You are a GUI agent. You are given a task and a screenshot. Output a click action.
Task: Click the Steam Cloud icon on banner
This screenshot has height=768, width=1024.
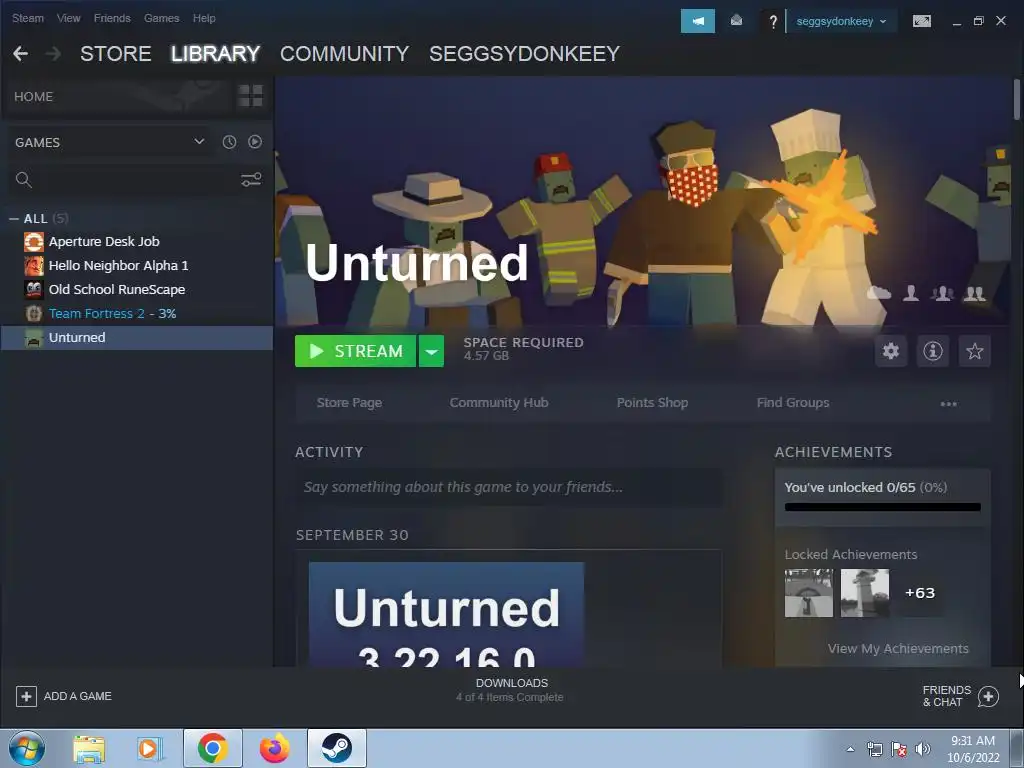click(x=879, y=293)
